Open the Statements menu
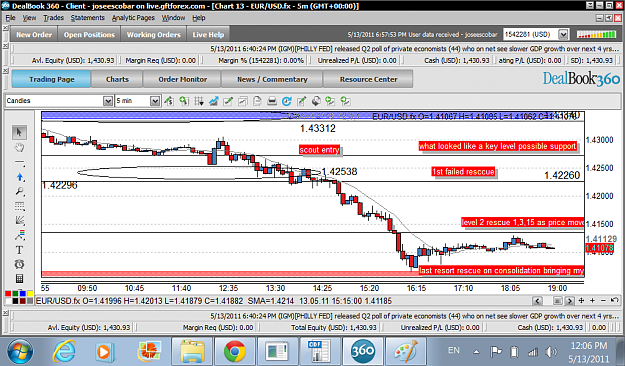 88,18
